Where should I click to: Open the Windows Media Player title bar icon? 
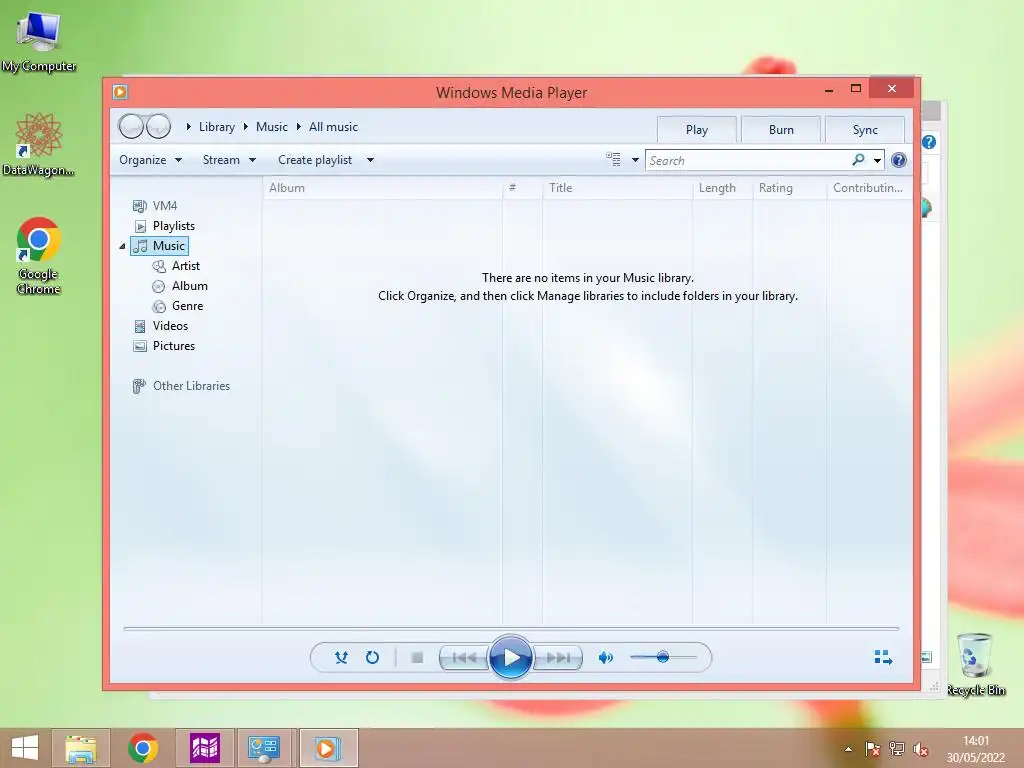[120, 92]
